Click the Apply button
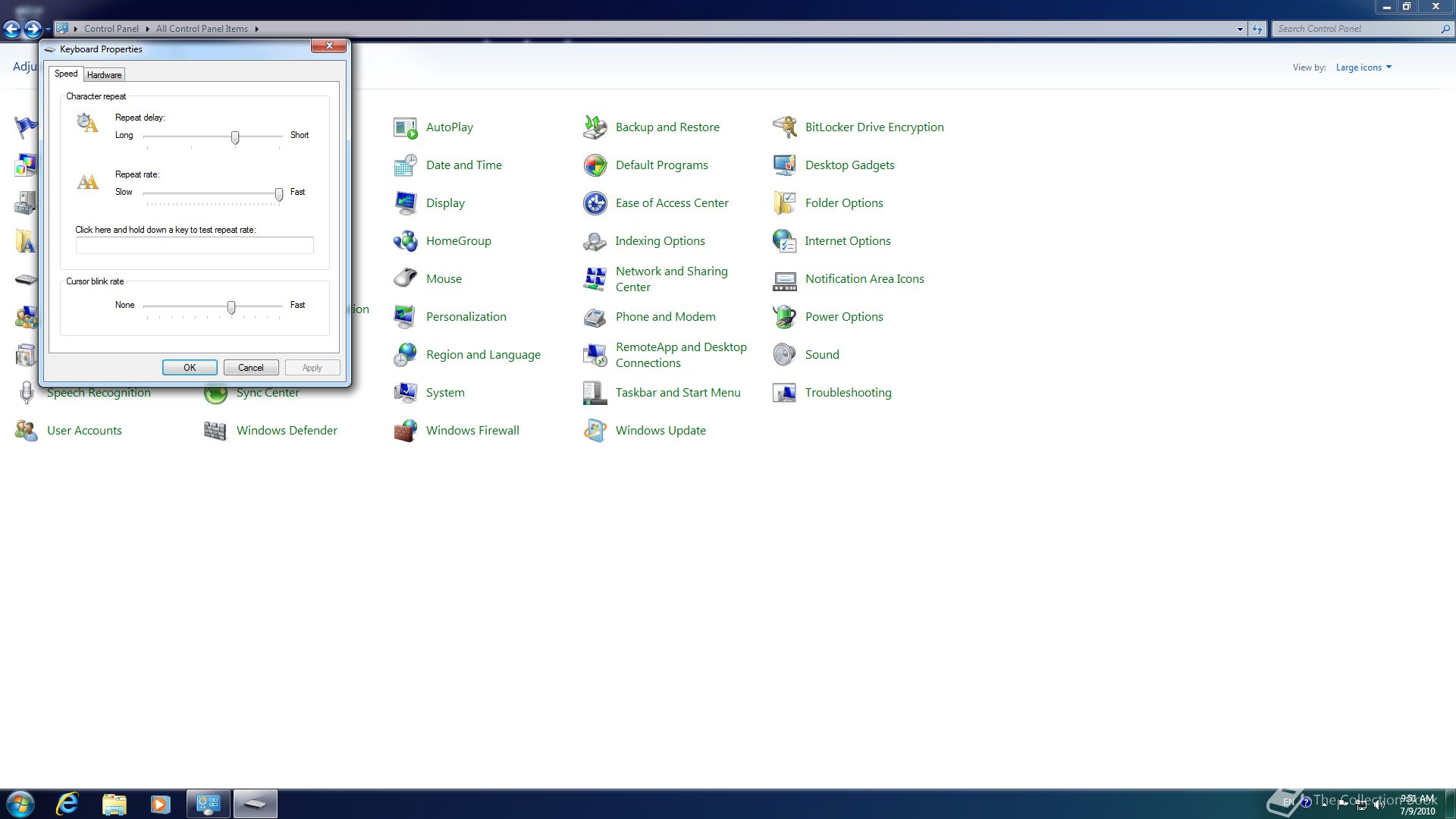 (312, 368)
